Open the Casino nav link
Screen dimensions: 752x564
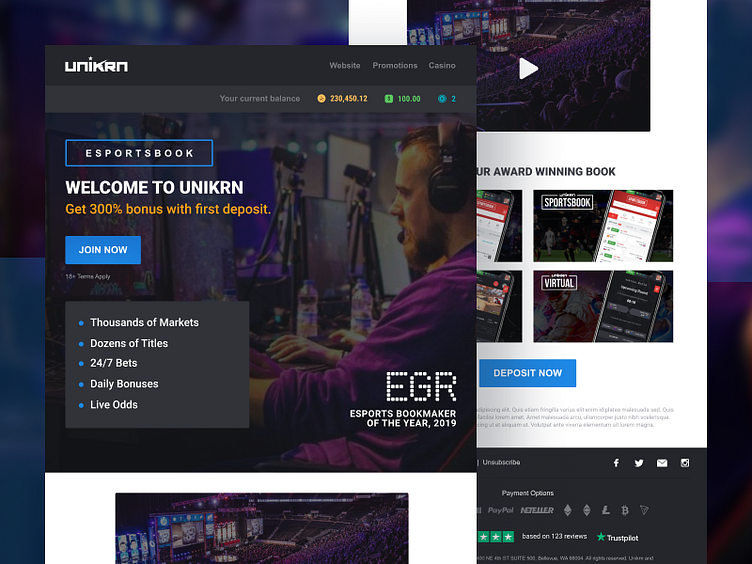point(442,65)
